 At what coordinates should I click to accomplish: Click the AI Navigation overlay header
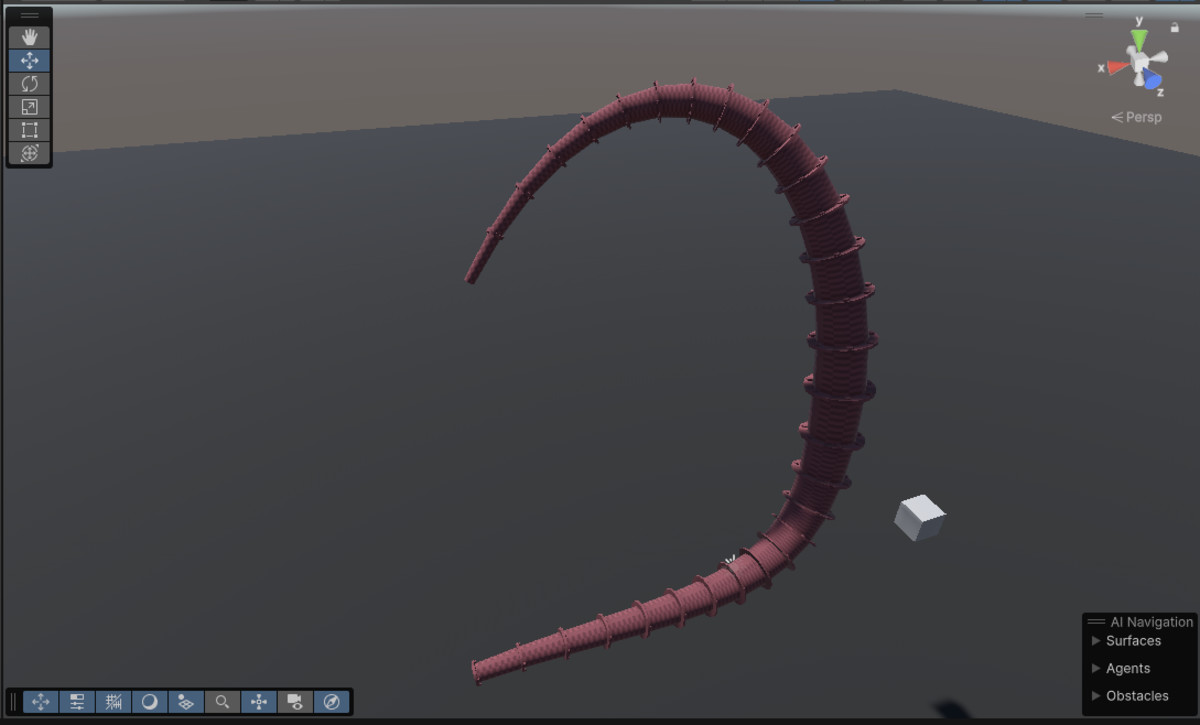[1140, 622]
